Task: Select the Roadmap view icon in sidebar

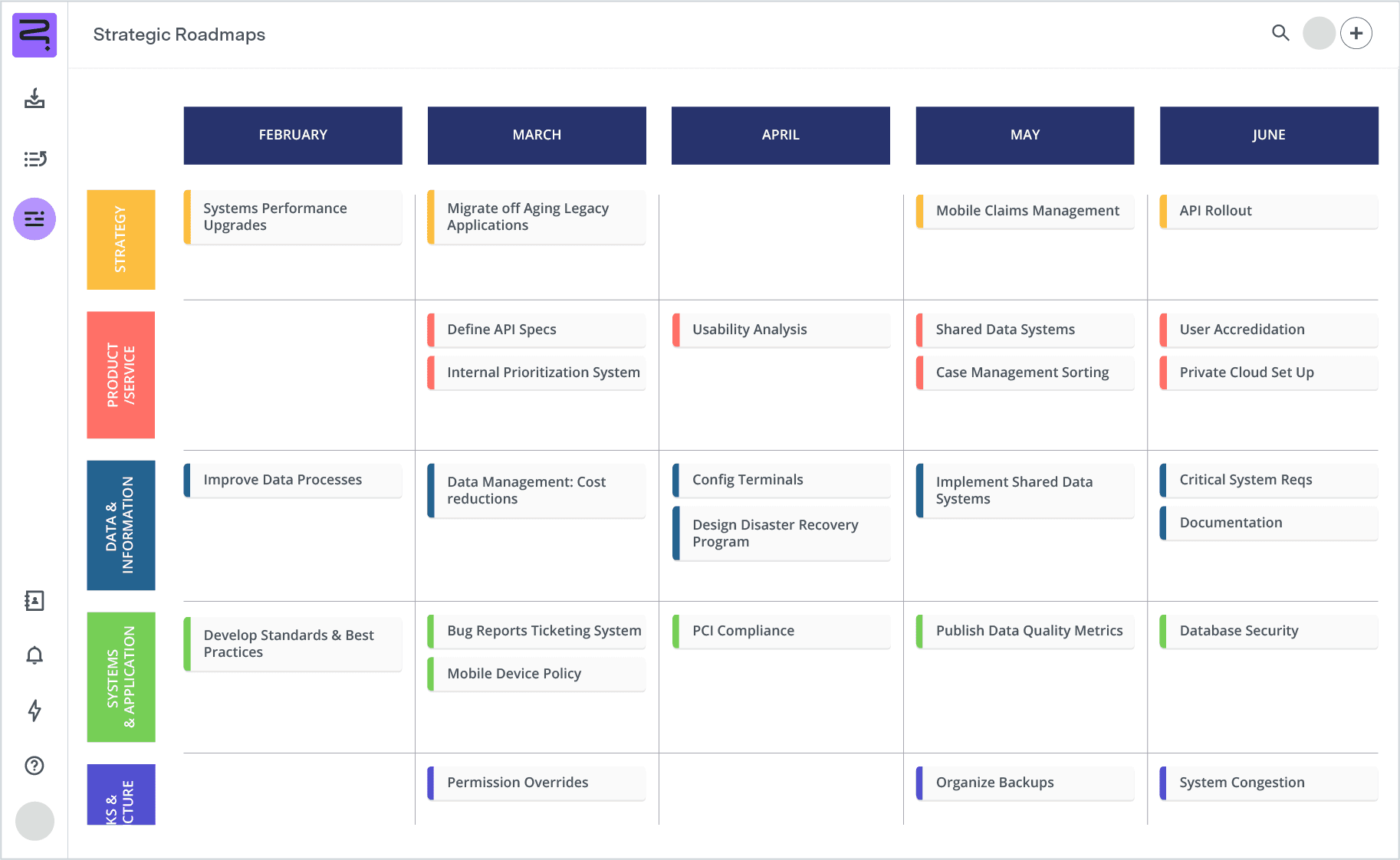Action: [34, 219]
